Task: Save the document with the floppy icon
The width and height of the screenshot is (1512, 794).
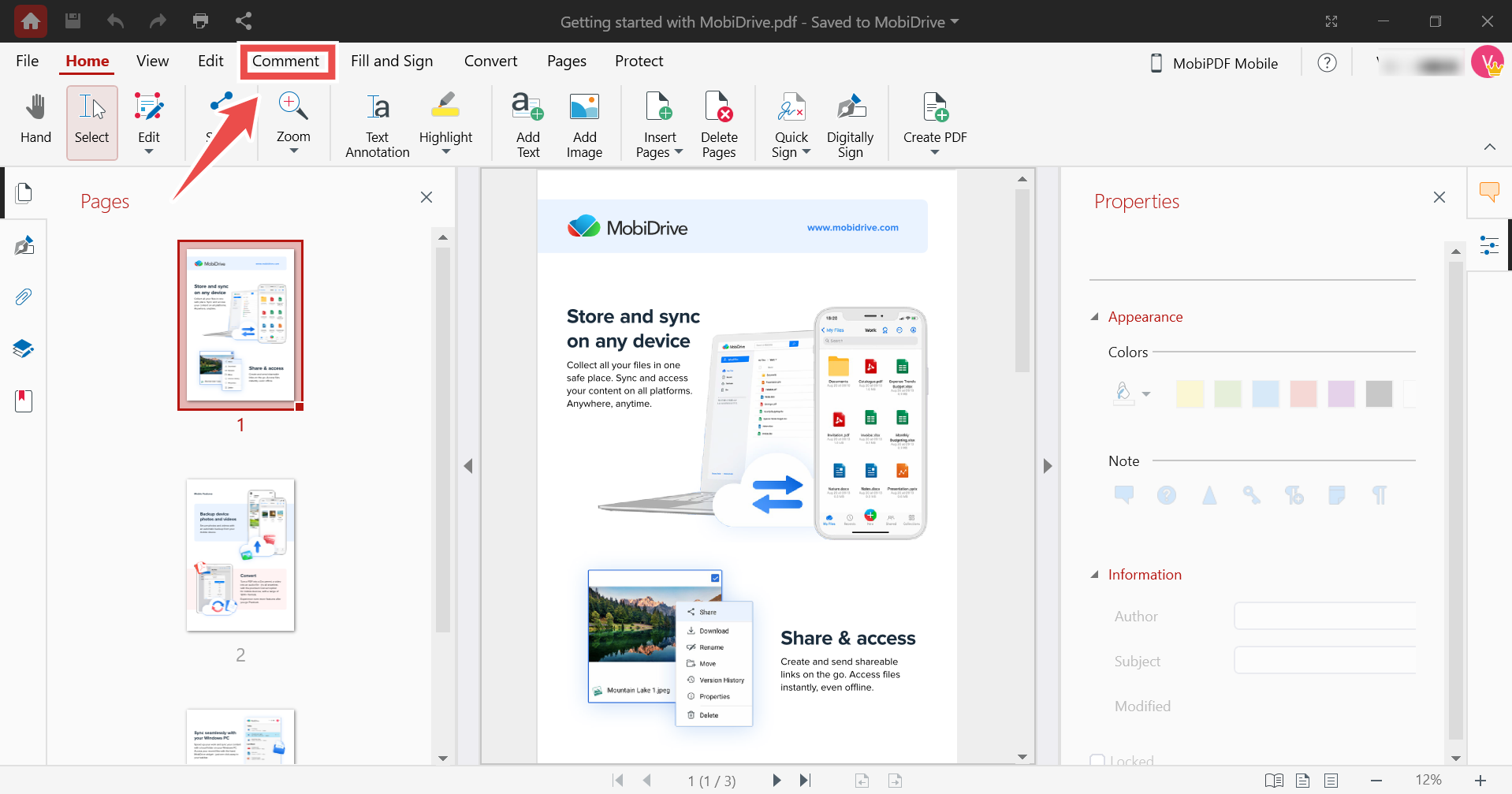Action: [x=73, y=21]
